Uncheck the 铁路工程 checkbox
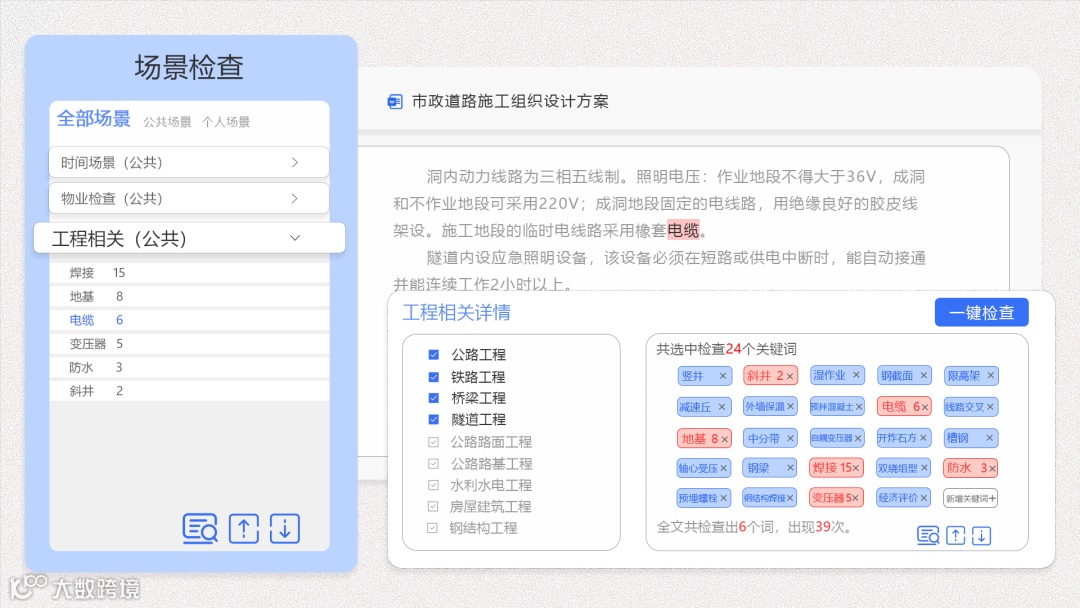The image size is (1080, 608). tap(433, 377)
